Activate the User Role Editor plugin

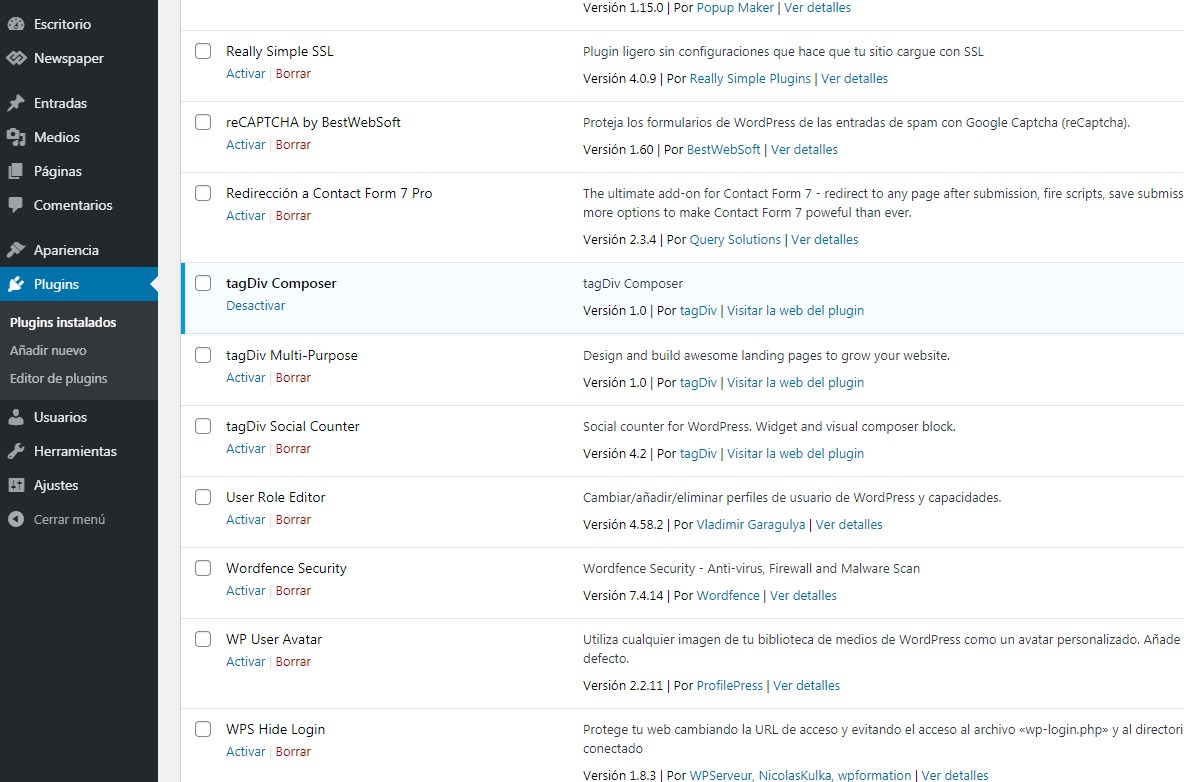click(x=246, y=519)
